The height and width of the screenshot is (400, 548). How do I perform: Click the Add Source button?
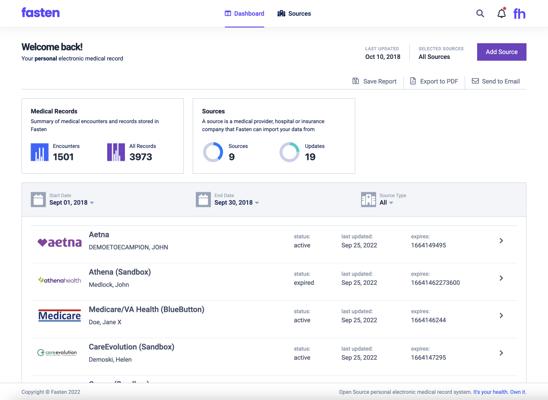pos(502,52)
